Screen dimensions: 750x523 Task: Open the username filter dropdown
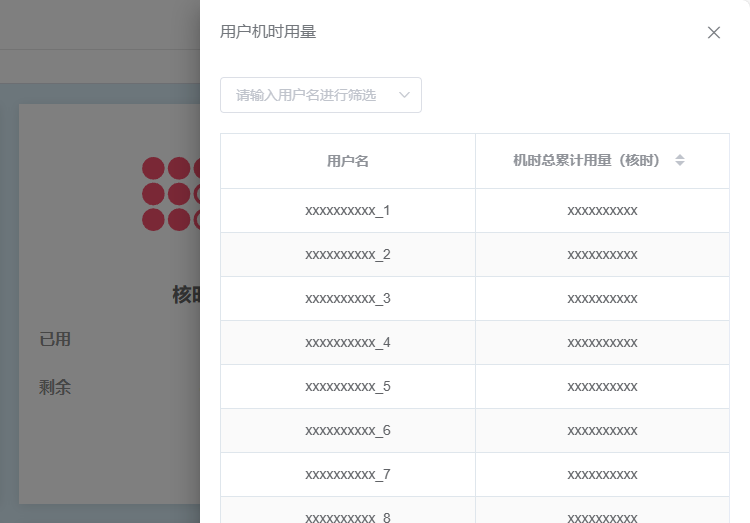point(320,95)
